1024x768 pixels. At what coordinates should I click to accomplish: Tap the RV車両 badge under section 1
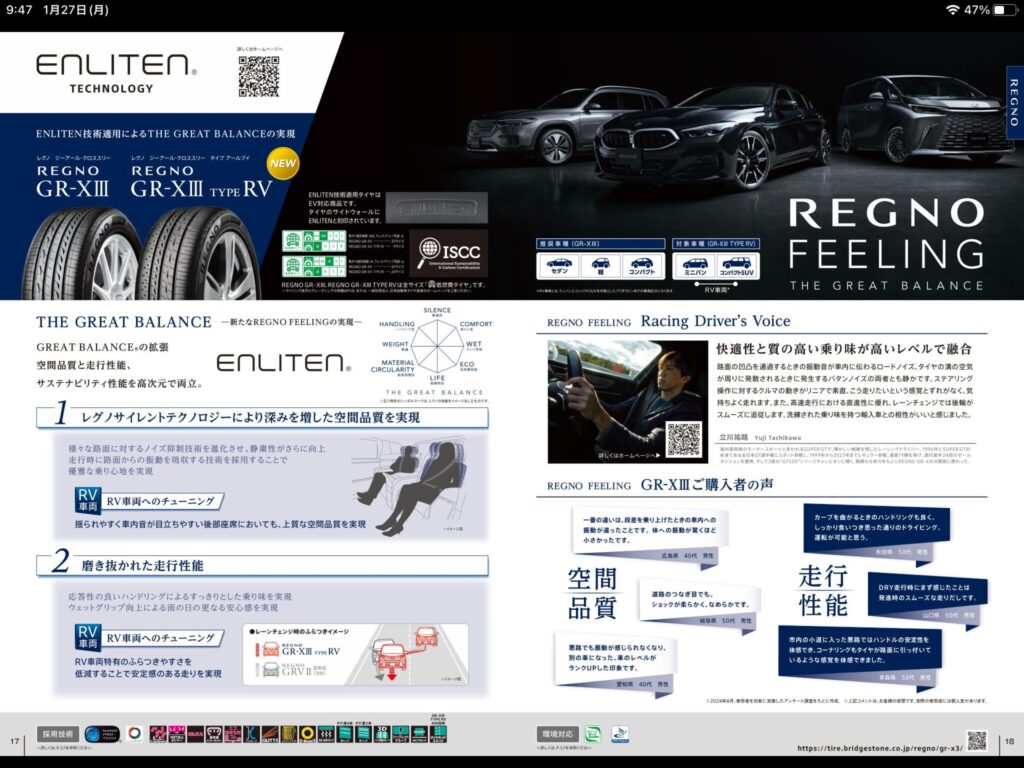coord(88,500)
